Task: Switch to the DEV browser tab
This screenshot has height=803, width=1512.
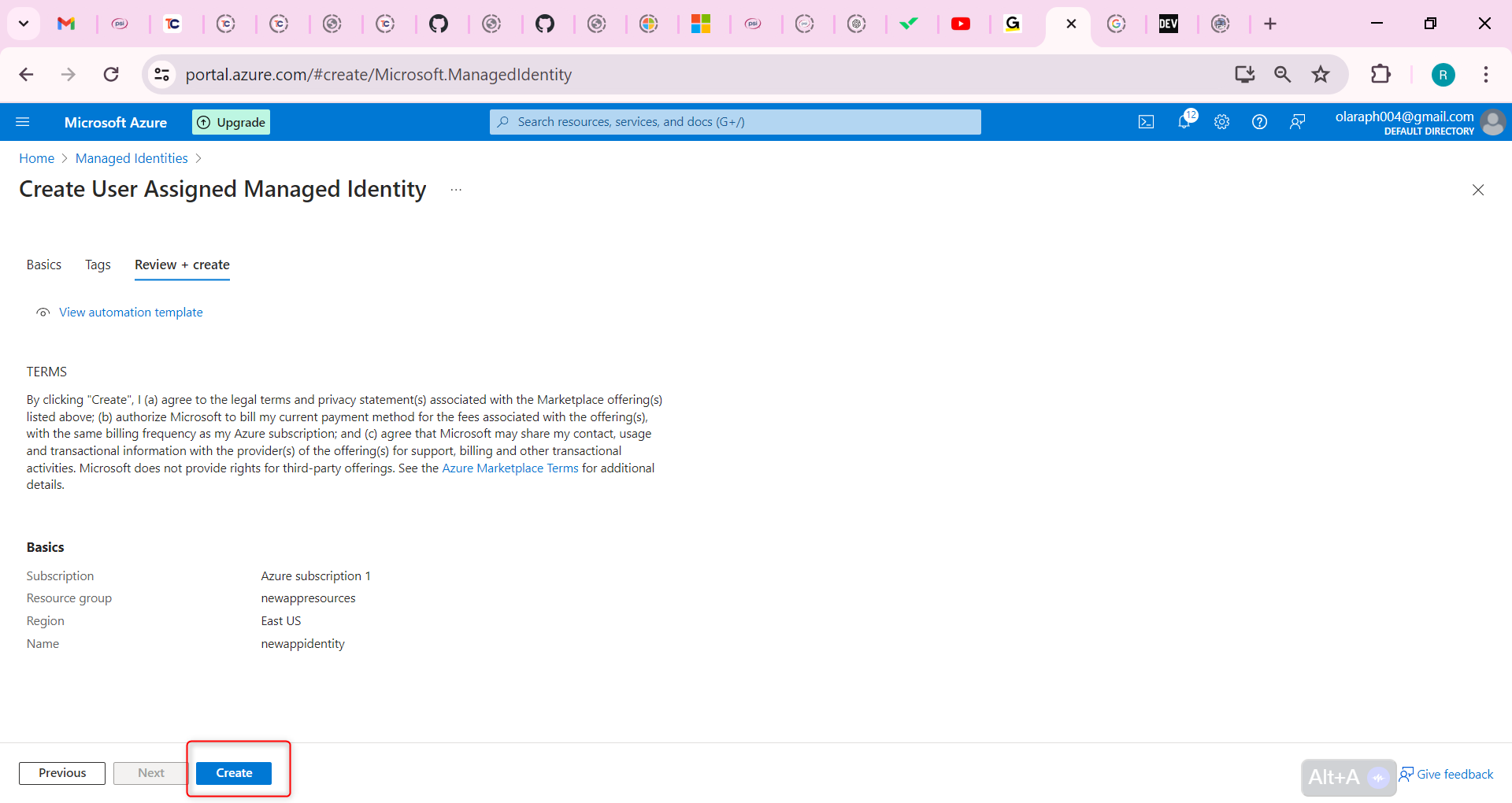Action: [x=1169, y=24]
